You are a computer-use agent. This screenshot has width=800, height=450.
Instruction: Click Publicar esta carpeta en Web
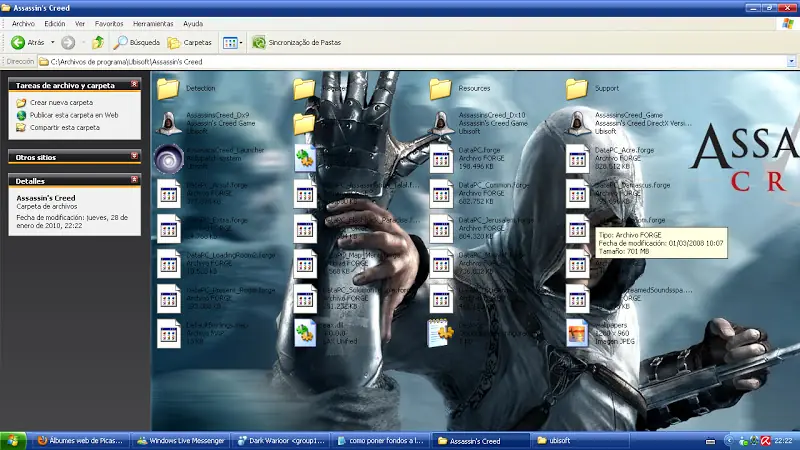[x=74, y=115]
